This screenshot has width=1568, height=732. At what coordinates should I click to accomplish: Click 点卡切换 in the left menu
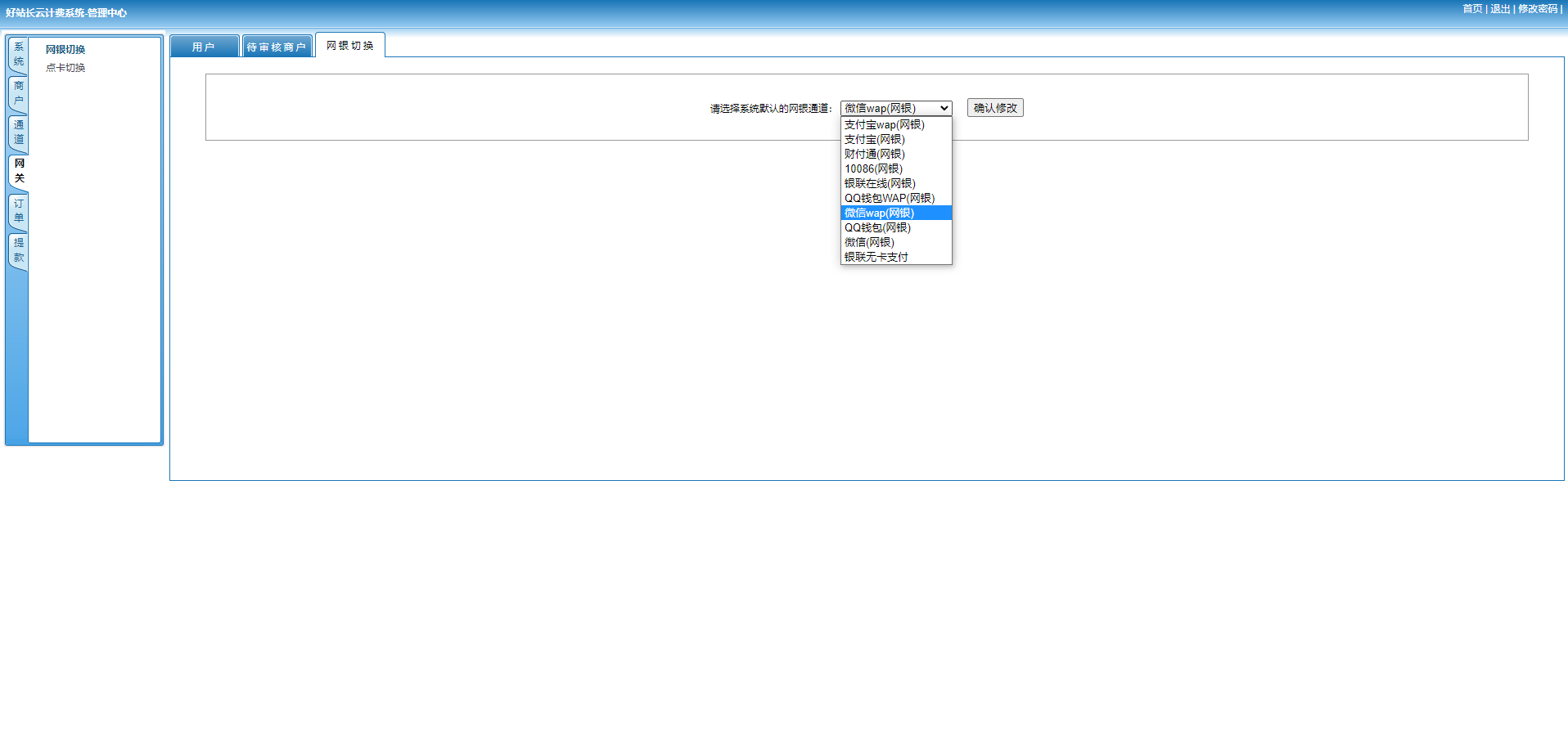click(65, 68)
